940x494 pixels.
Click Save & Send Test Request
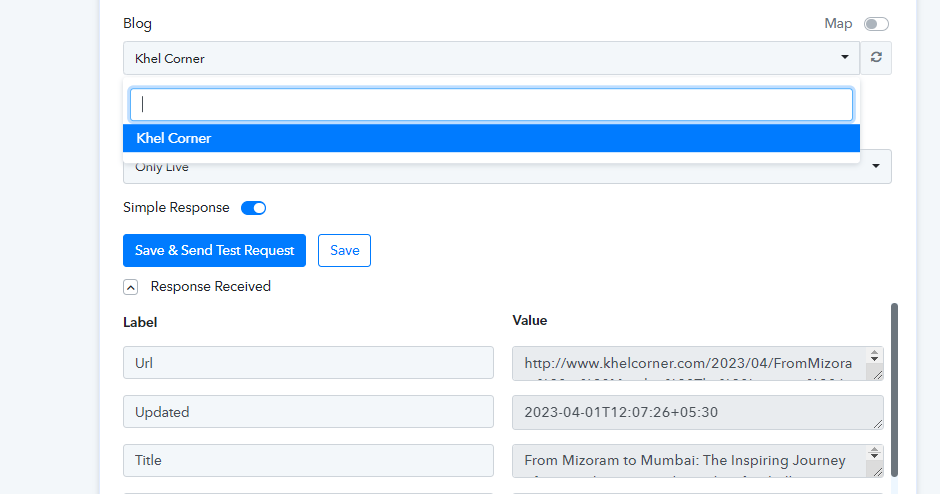coord(214,251)
